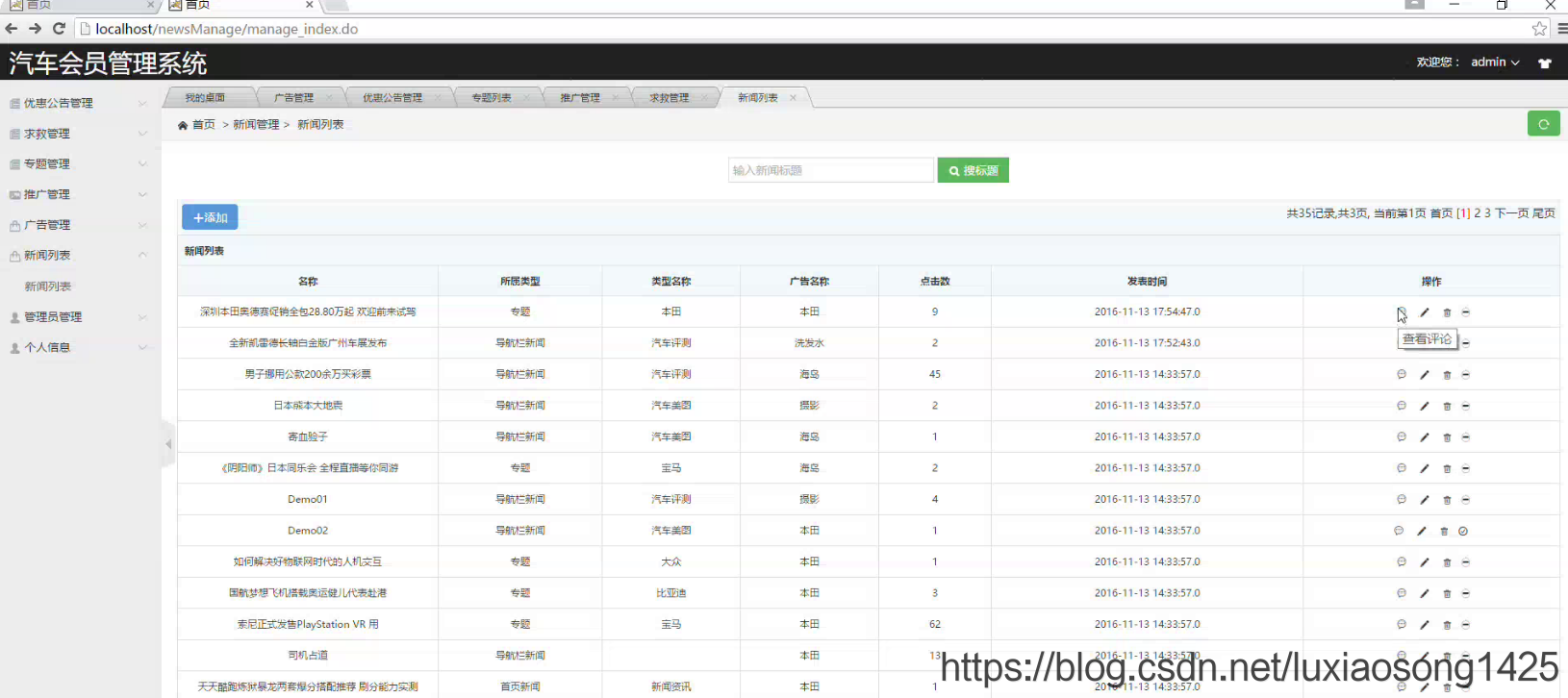
Task: Disable the 男子挪用公款200余万买彩票 row
Action: [1466, 375]
